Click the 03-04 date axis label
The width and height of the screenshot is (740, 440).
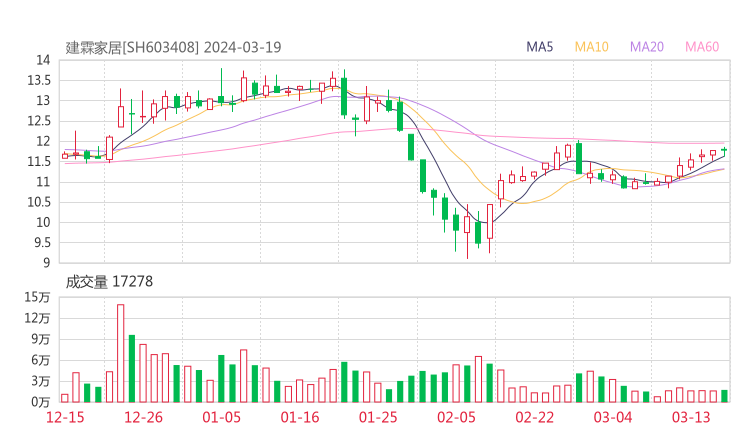(613, 417)
